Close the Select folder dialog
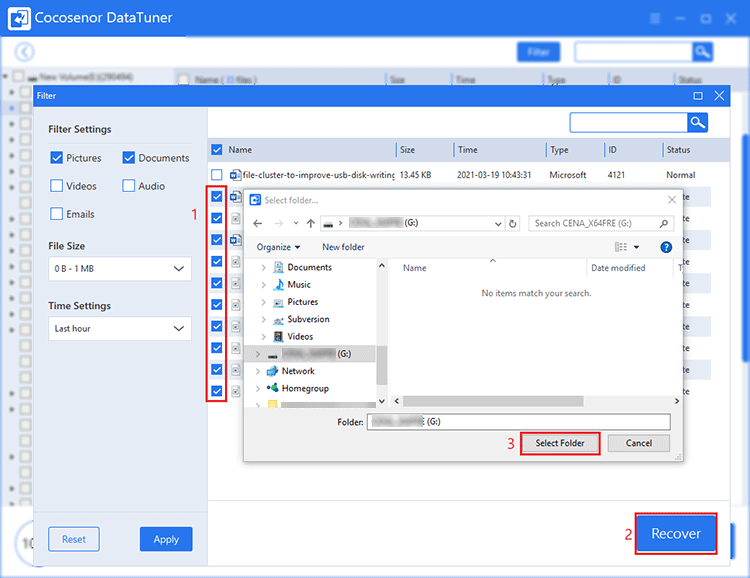 point(672,200)
